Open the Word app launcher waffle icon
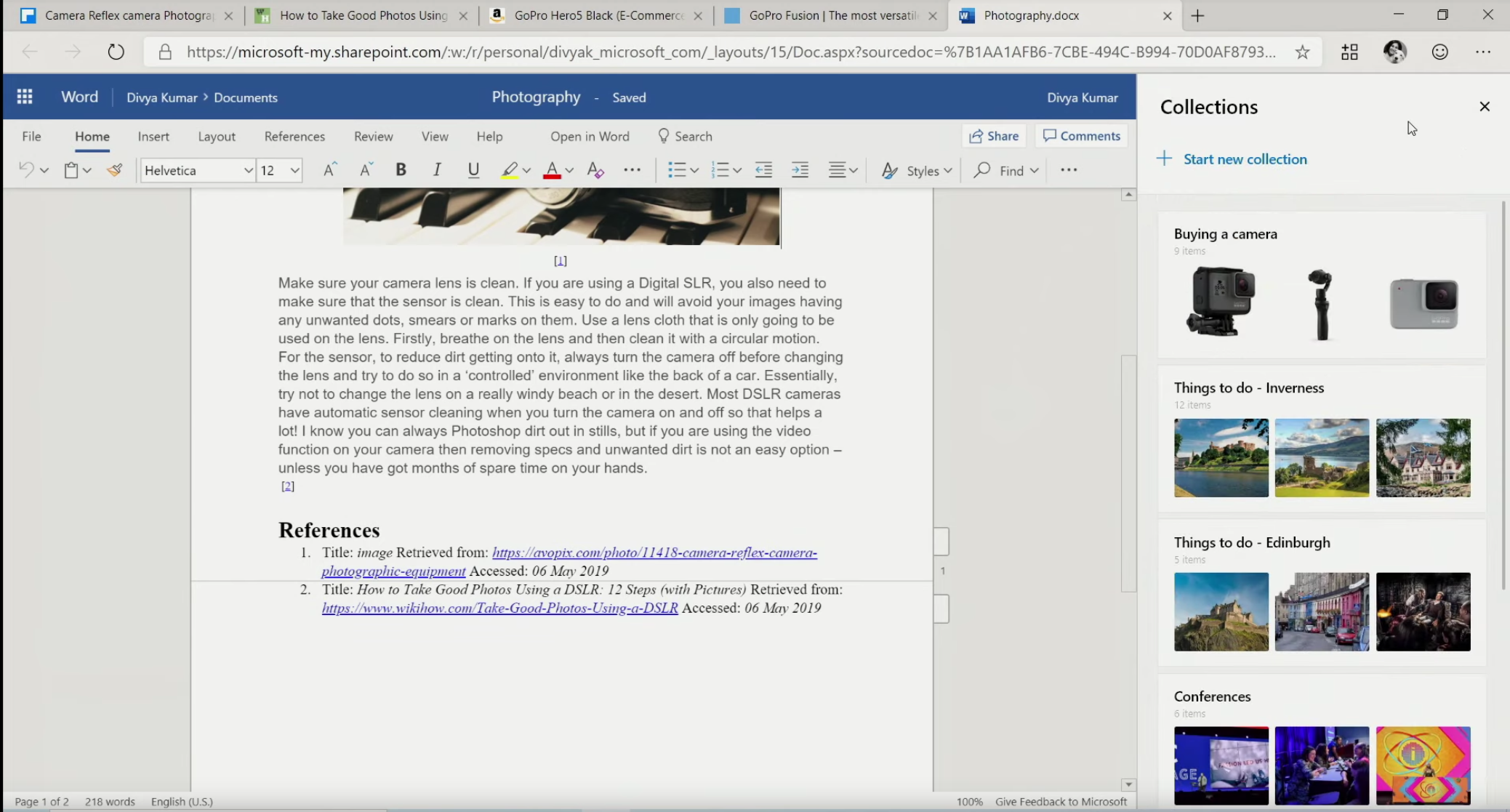This screenshot has width=1510, height=812. (x=25, y=97)
